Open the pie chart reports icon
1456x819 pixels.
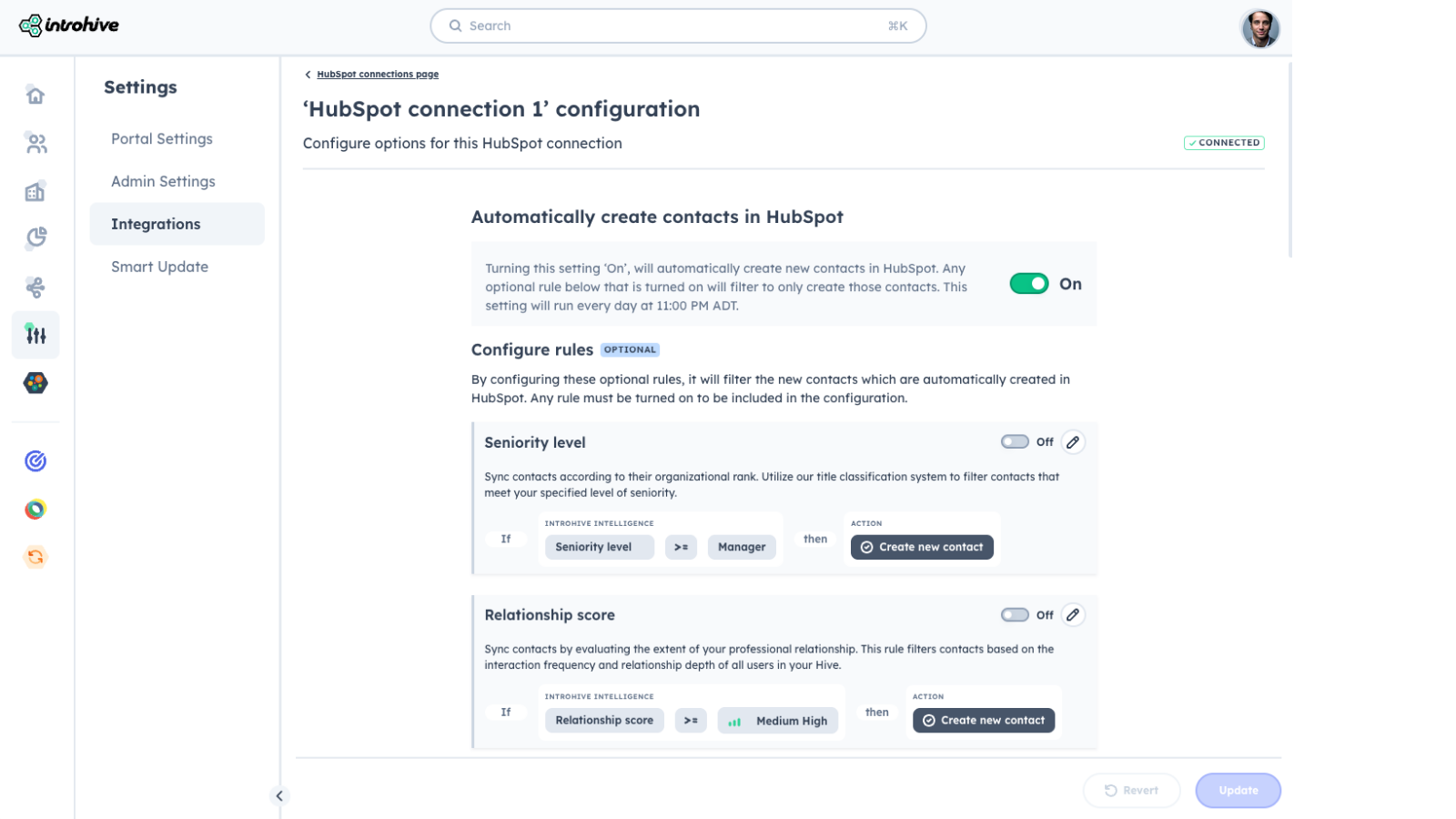[35, 238]
